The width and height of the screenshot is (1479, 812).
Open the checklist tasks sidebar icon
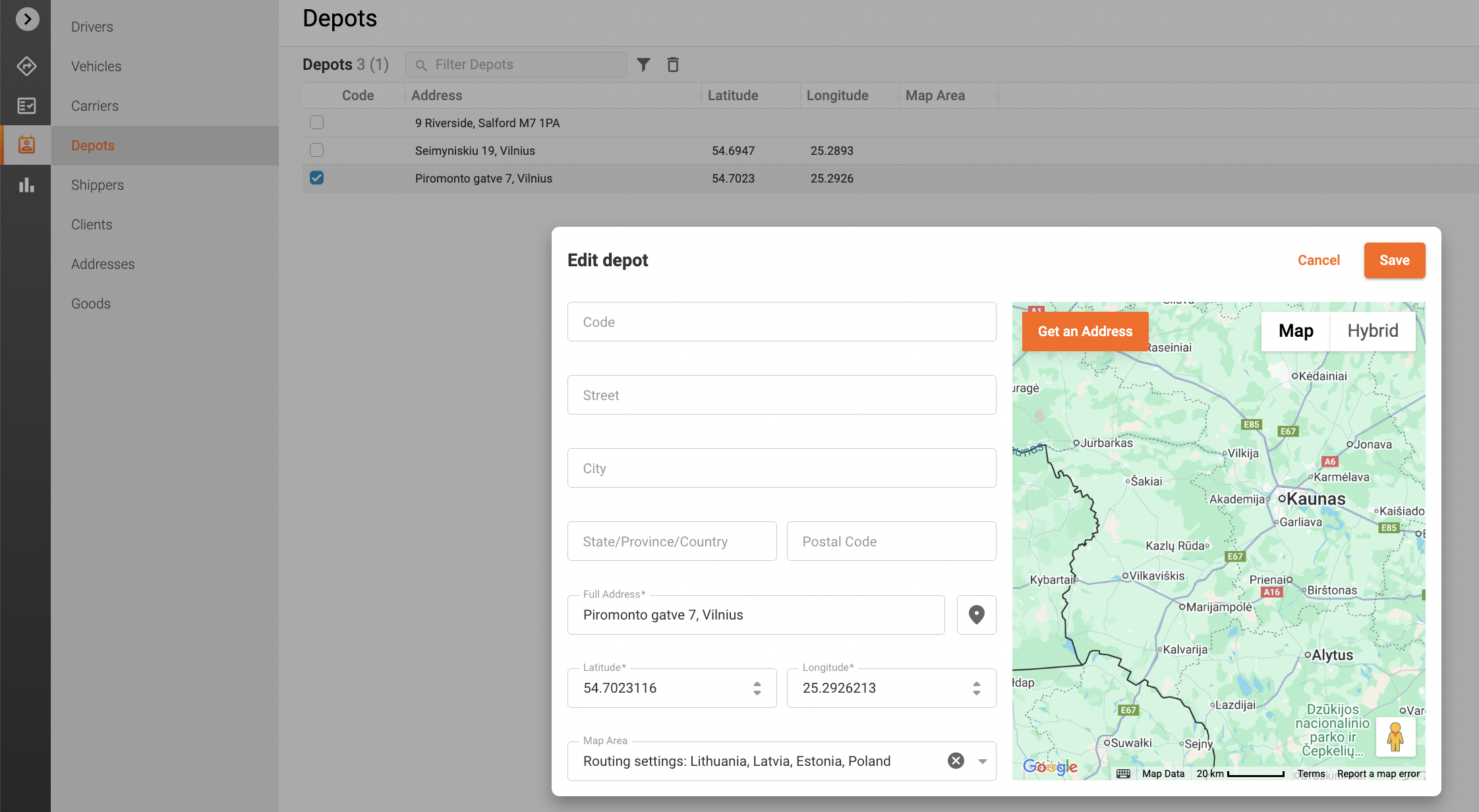click(x=26, y=105)
